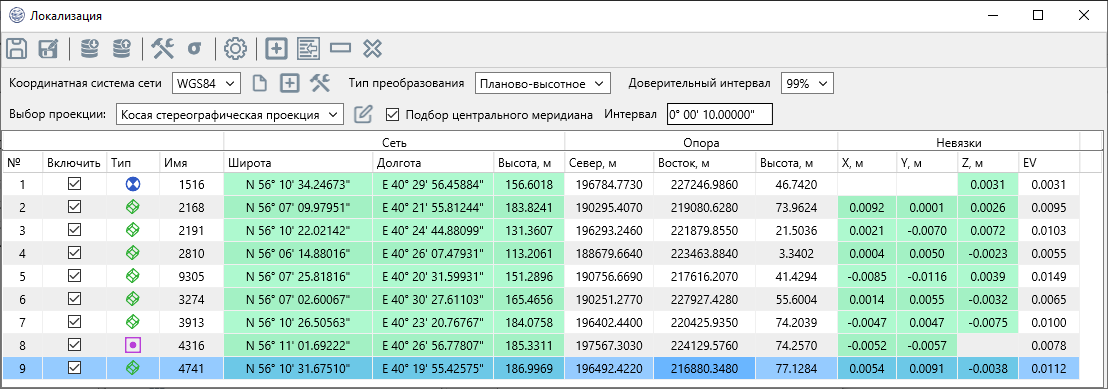Click the 'Сеть' group header
This screenshot has width=1108, height=389.
394,142
